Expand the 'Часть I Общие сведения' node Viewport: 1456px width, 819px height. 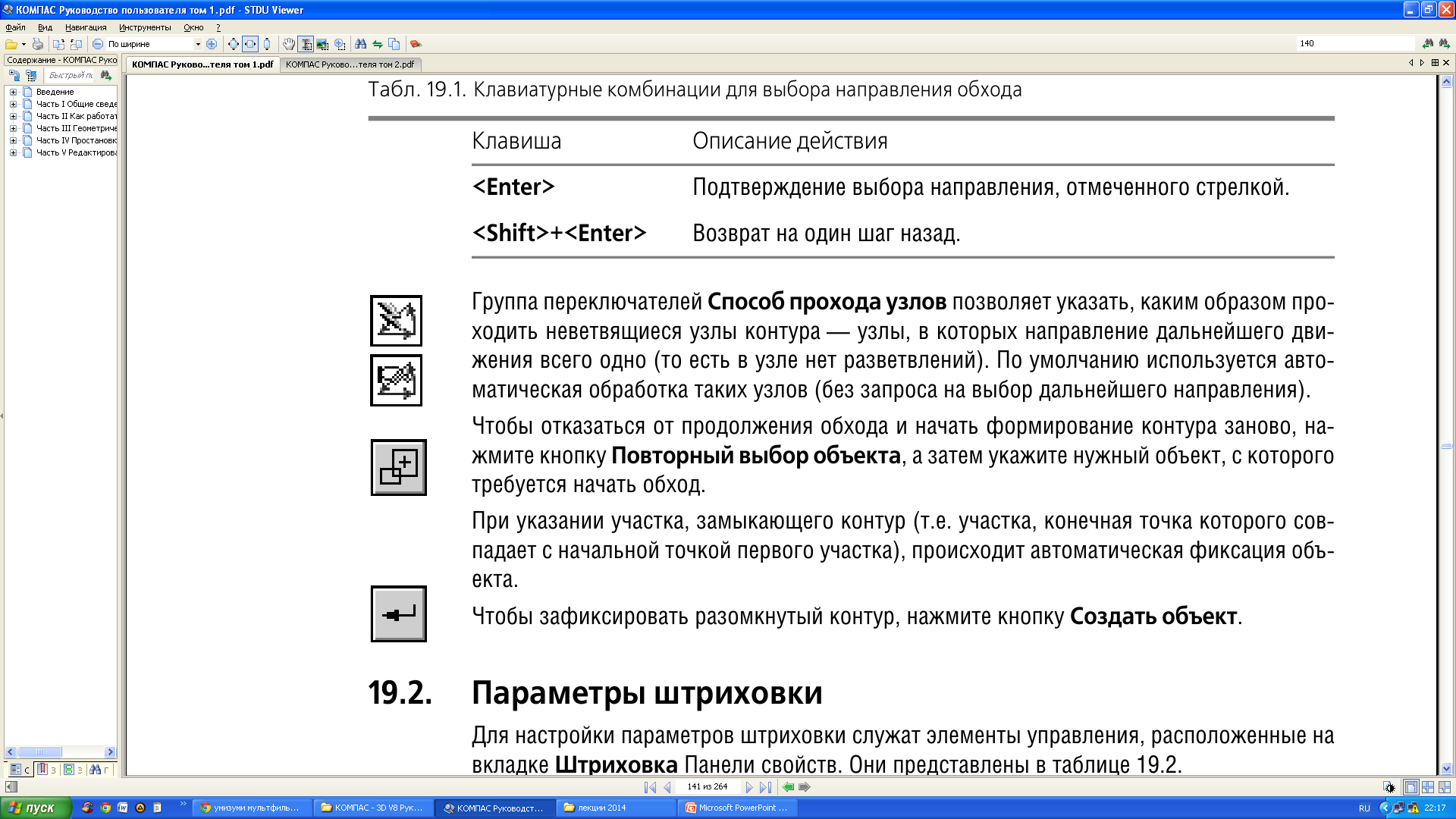(13, 104)
